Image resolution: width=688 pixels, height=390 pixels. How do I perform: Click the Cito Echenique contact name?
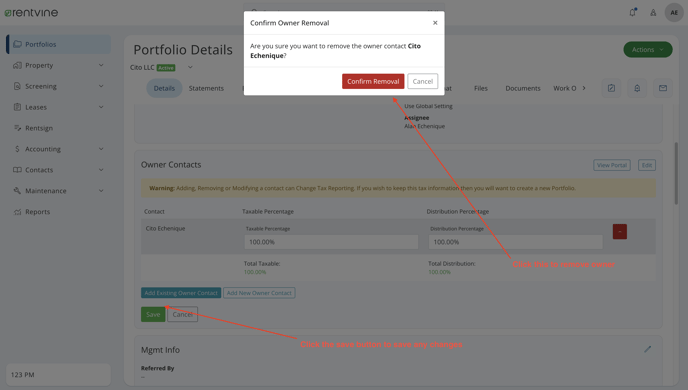(x=165, y=229)
